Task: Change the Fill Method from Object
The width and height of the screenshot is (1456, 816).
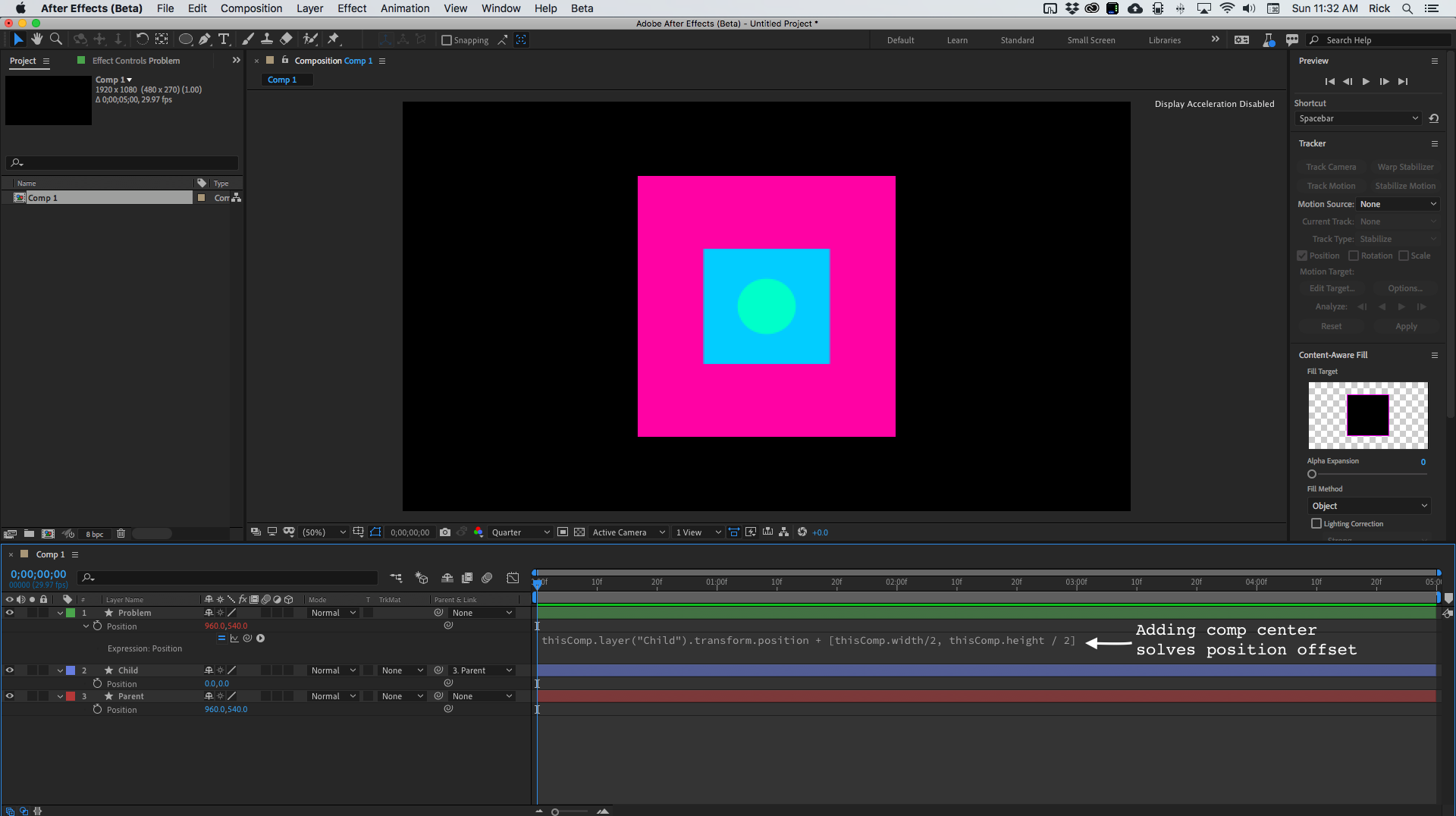Action: pos(1369,505)
